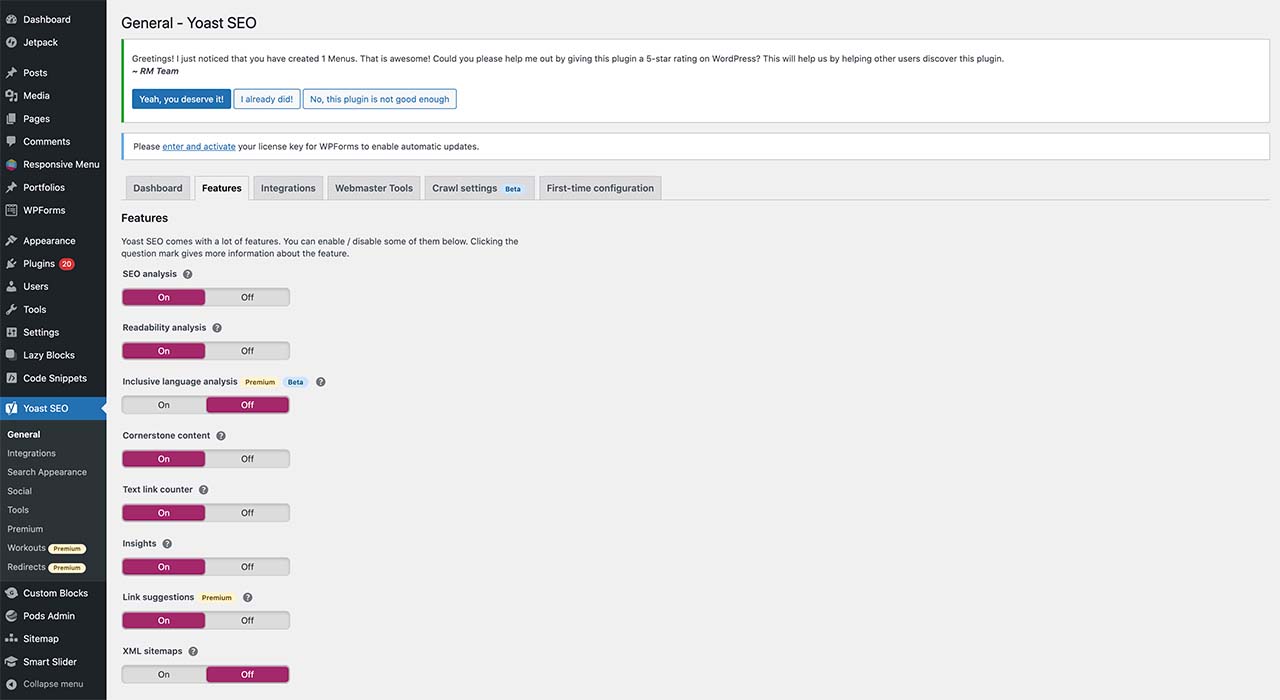
Task: Open help for Inclusive language analysis
Action: pos(321,382)
